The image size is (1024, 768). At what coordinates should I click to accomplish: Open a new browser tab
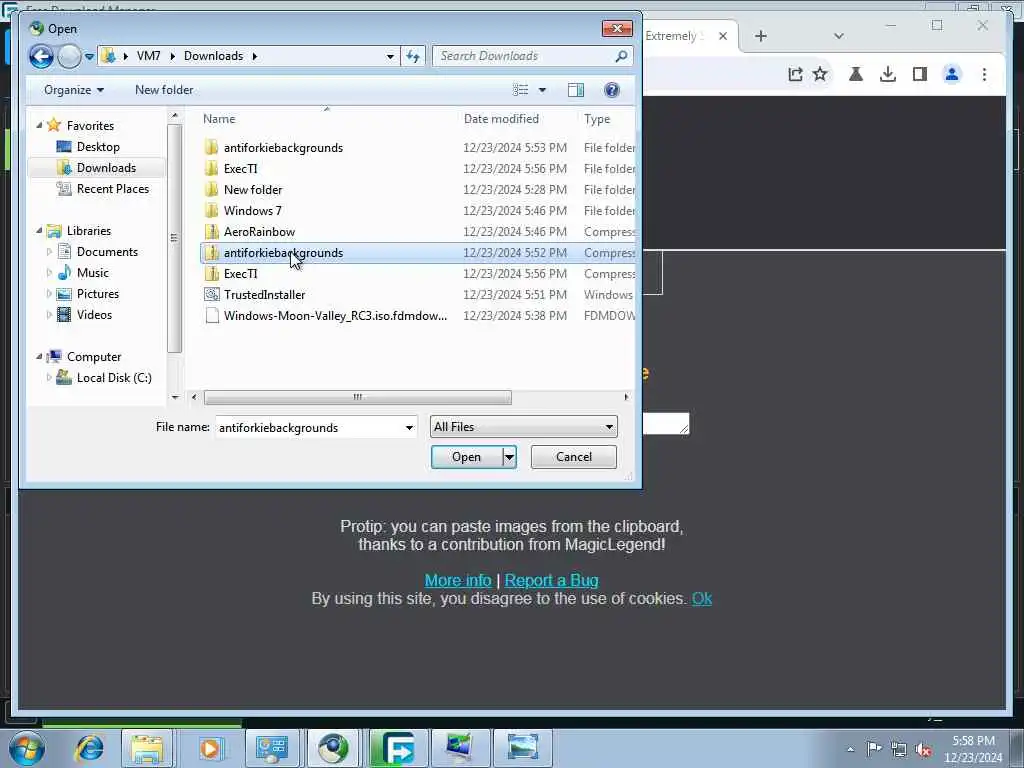pos(761,36)
